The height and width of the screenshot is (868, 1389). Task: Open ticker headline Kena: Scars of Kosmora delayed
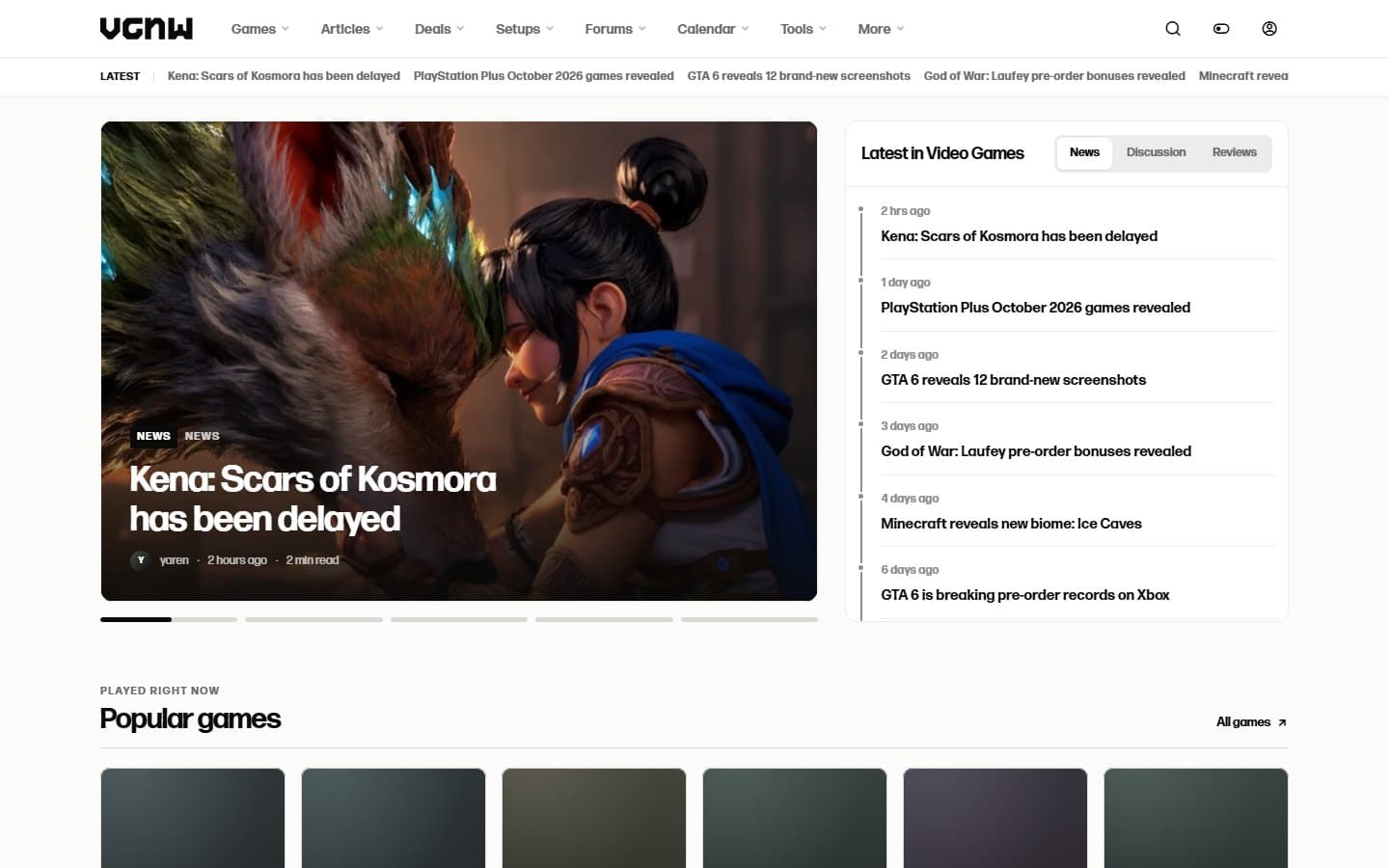coord(284,76)
